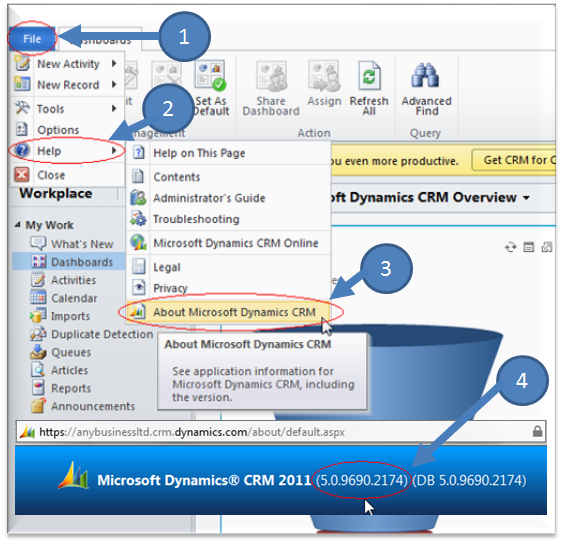The image size is (562, 543).
Task: Click the chart refresh icon
Action: 511,247
